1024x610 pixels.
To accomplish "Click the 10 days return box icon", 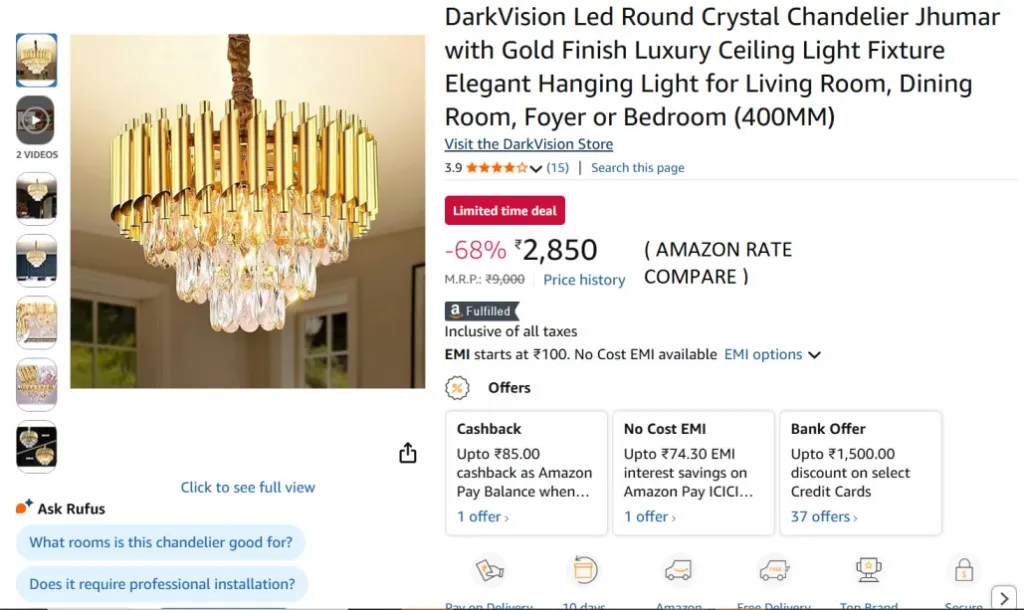I will pos(583,570).
